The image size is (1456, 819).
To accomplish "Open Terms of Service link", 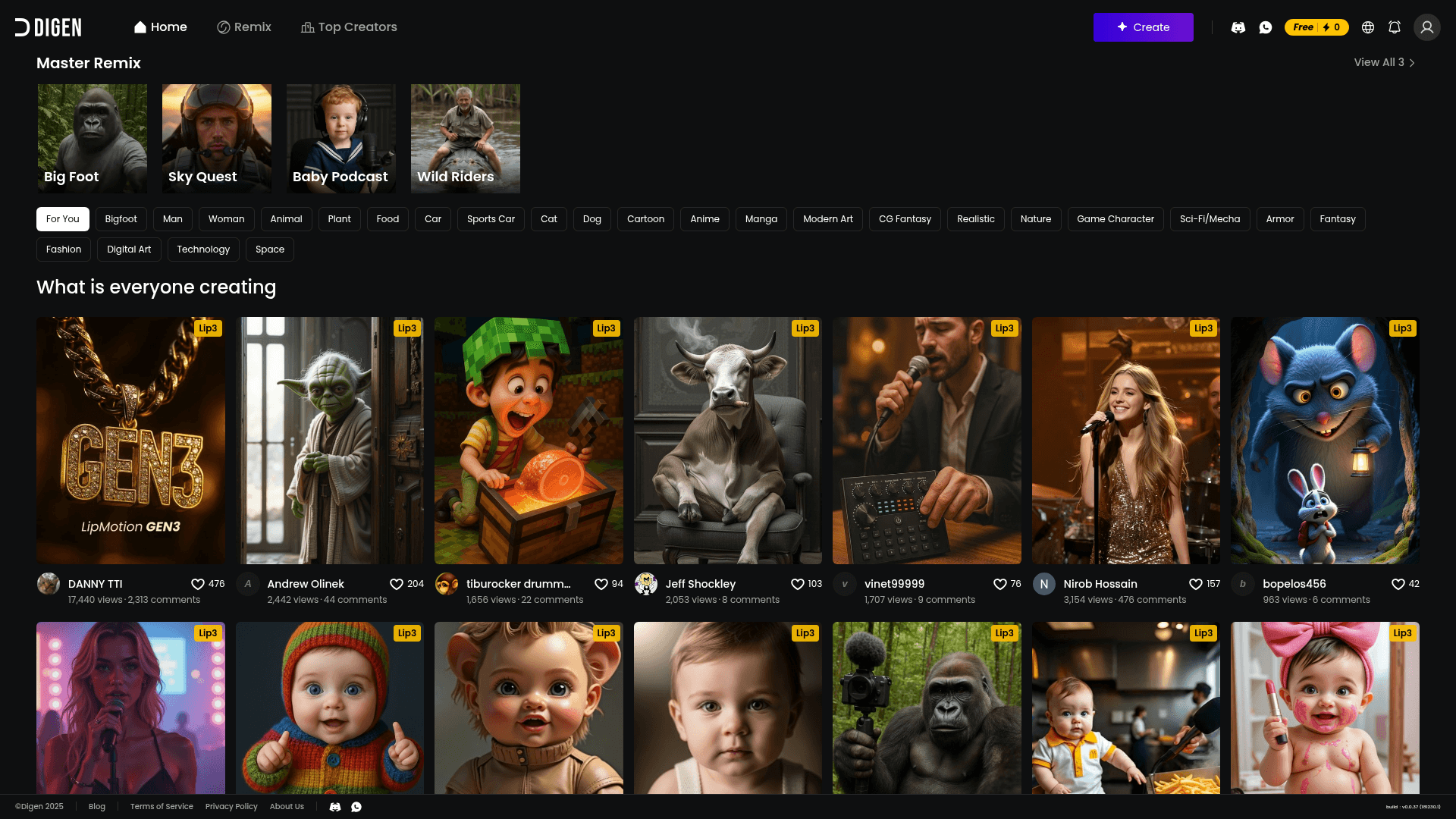I will click(x=162, y=807).
